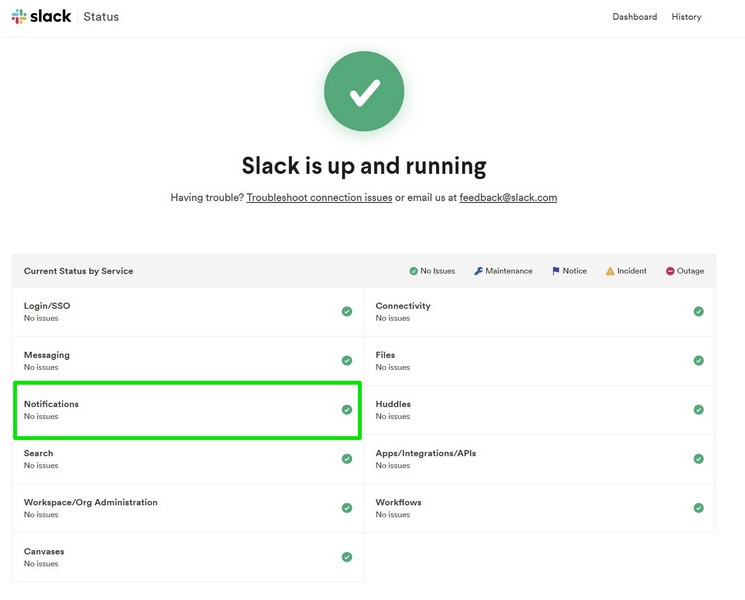The height and width of the screenshot is (600, 745).
Task: Open Troubleshoot connection issues link
Action: coord(319,198)
